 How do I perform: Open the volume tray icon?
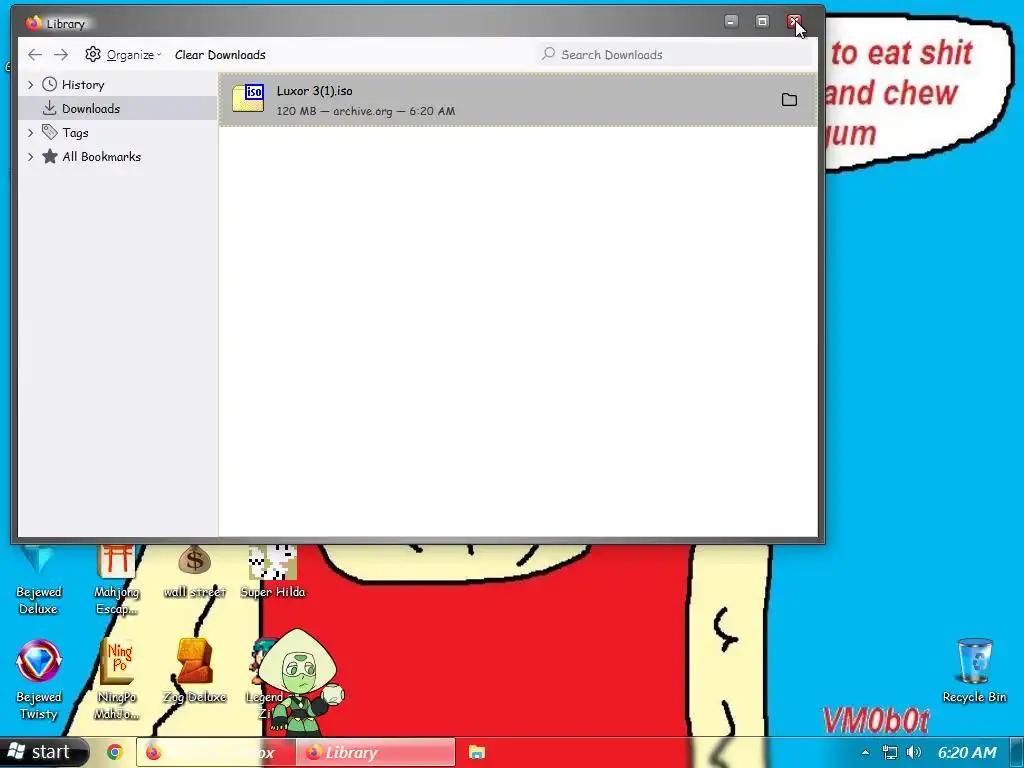[x=914, y=752]
